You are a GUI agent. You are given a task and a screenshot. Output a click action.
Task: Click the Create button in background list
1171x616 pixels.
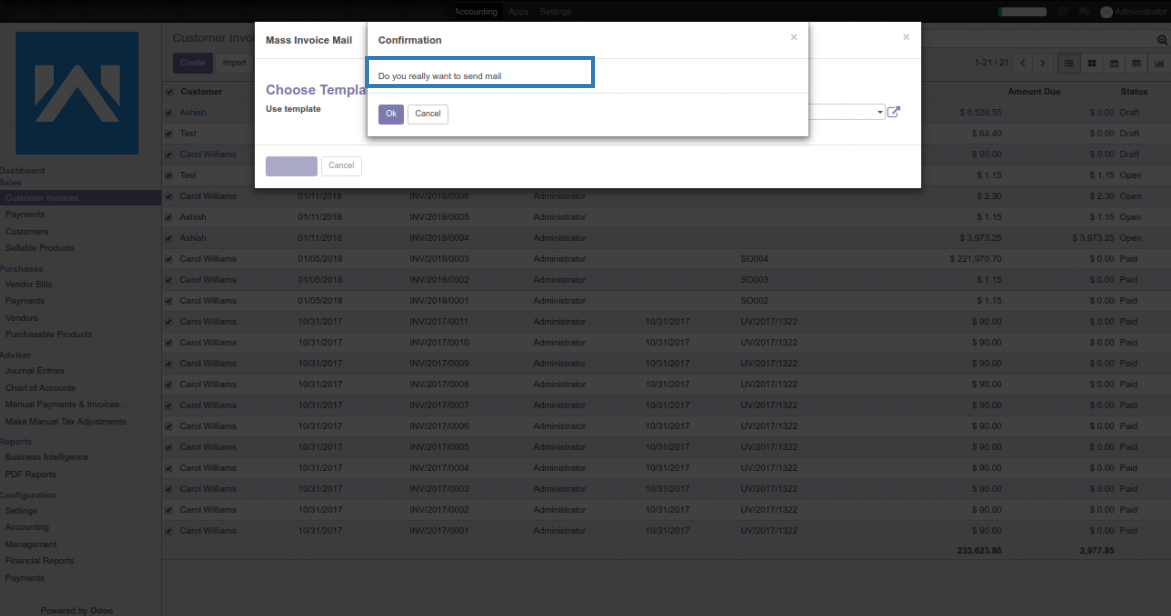coord(193,63)
